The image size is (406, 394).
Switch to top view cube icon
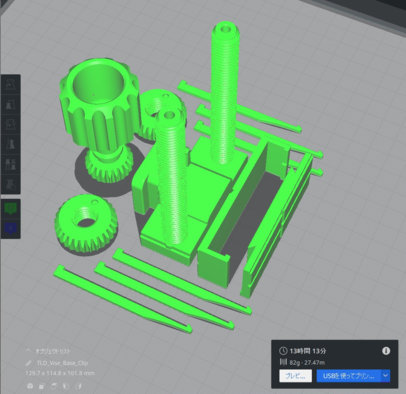click(54, 386)
